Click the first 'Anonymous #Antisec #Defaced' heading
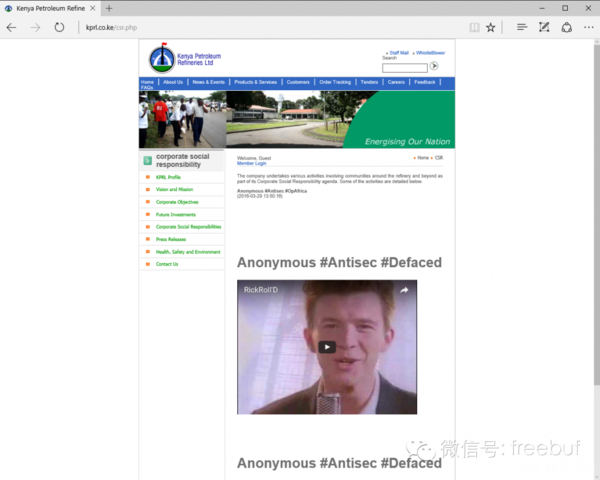This screenshot has width=600, height=480. coord(339,263)
